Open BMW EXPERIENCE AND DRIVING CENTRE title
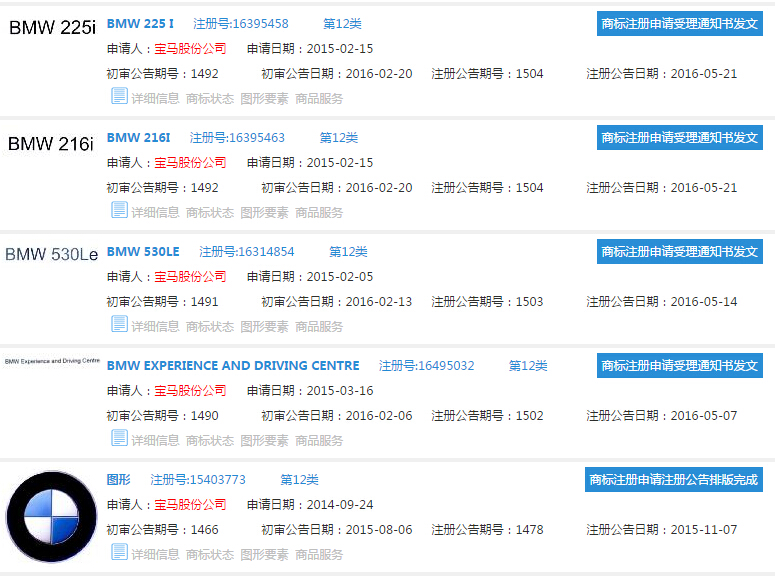This screenshot has width=775, height=579. pos(233,365)
